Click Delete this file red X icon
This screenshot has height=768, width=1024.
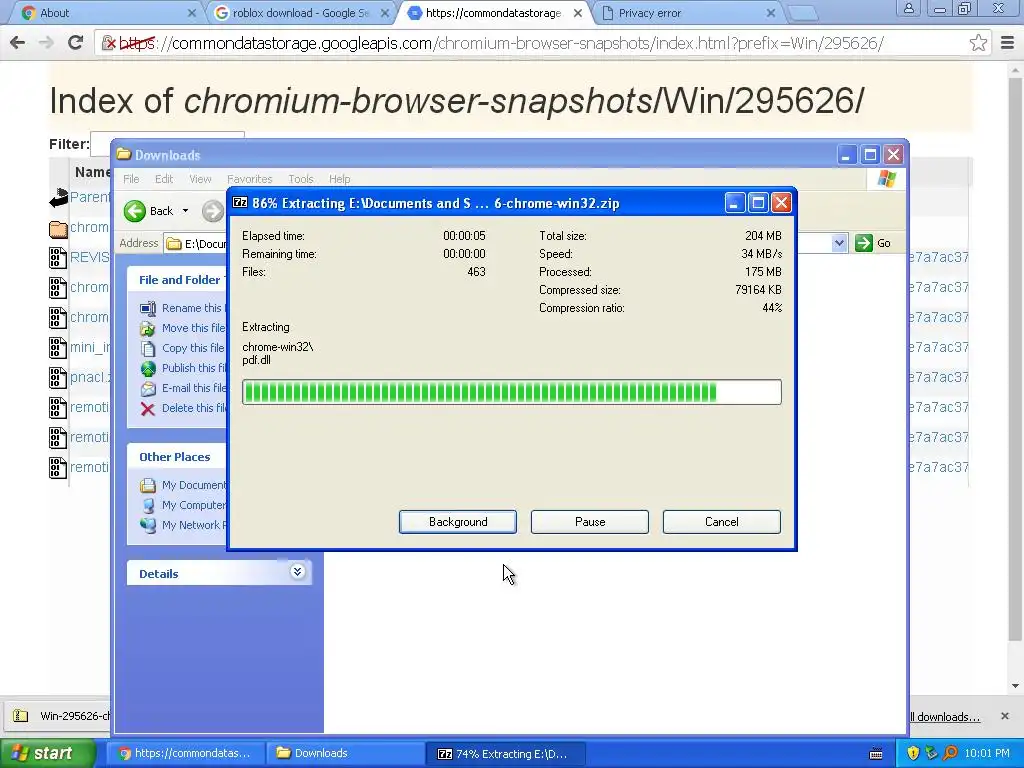(148, 409)
